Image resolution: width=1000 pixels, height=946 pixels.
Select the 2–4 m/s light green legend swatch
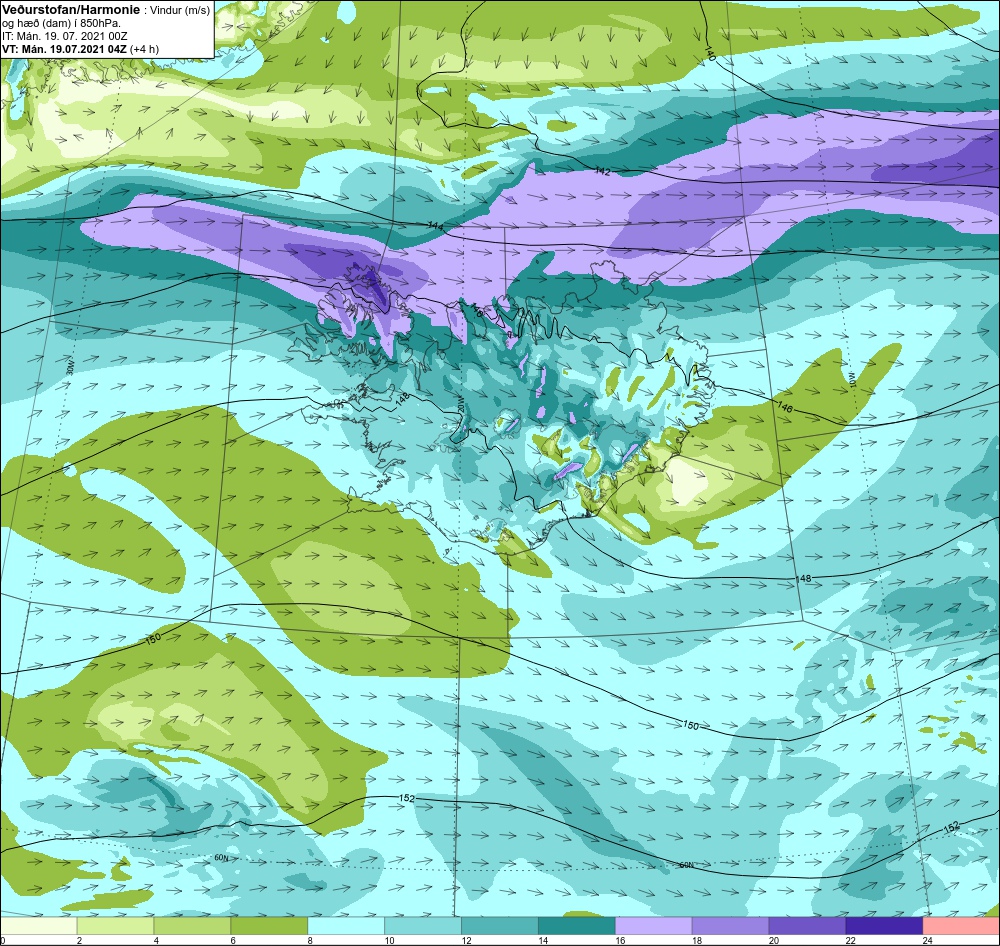[x=115, y=926]
